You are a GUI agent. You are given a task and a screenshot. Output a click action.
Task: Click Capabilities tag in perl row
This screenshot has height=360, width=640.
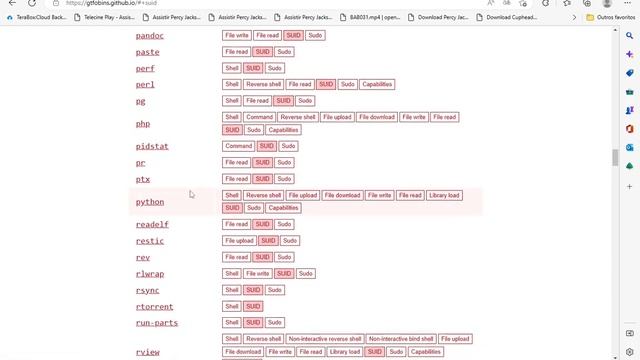pyautogui.click(x=377, y=84)
